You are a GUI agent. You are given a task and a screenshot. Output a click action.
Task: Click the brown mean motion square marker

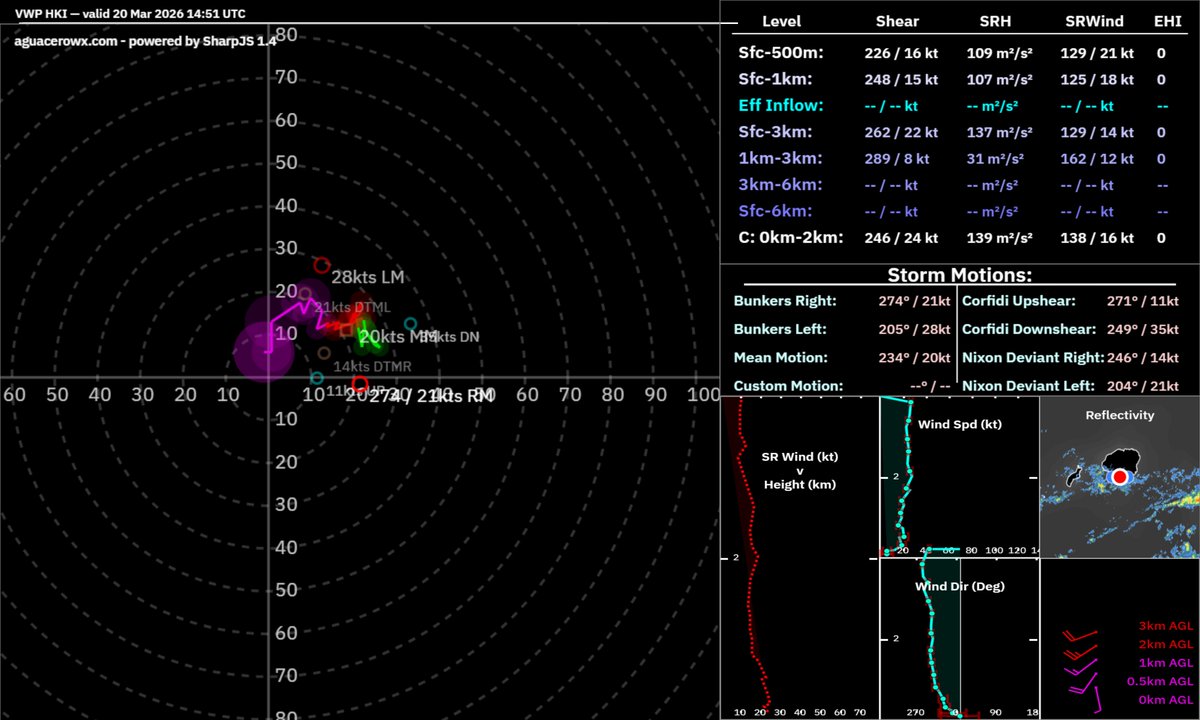pyautogui.click(x=346, y=329)
